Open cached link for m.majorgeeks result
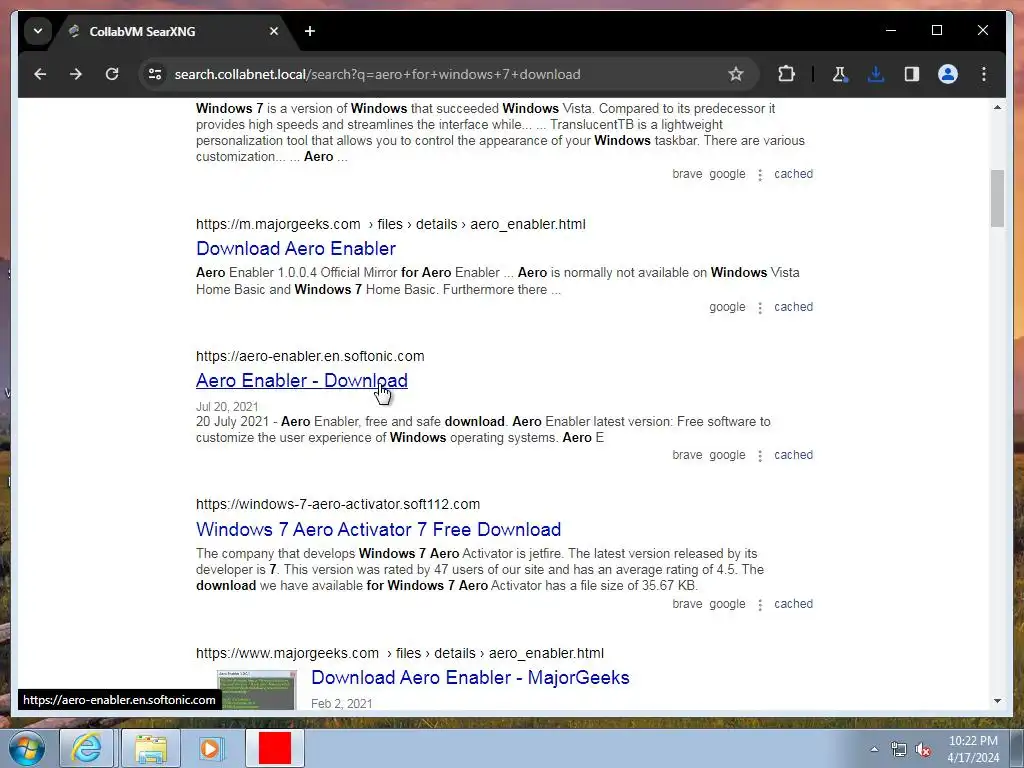This screenshot has height=768, width=1024. pyautogui.click(x=793, y=307)
